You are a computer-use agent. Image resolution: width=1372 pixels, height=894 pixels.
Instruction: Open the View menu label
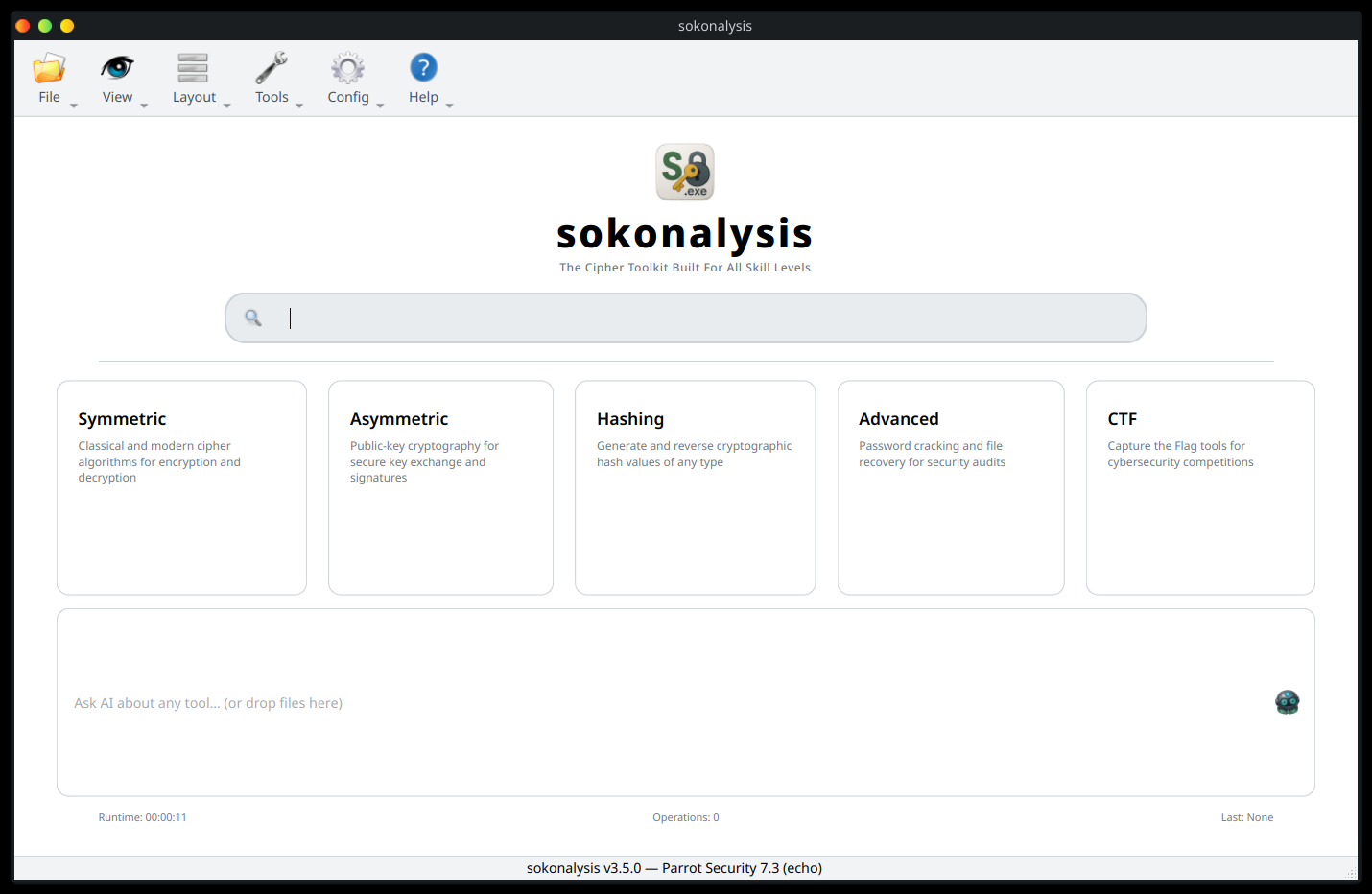(117, 97)
